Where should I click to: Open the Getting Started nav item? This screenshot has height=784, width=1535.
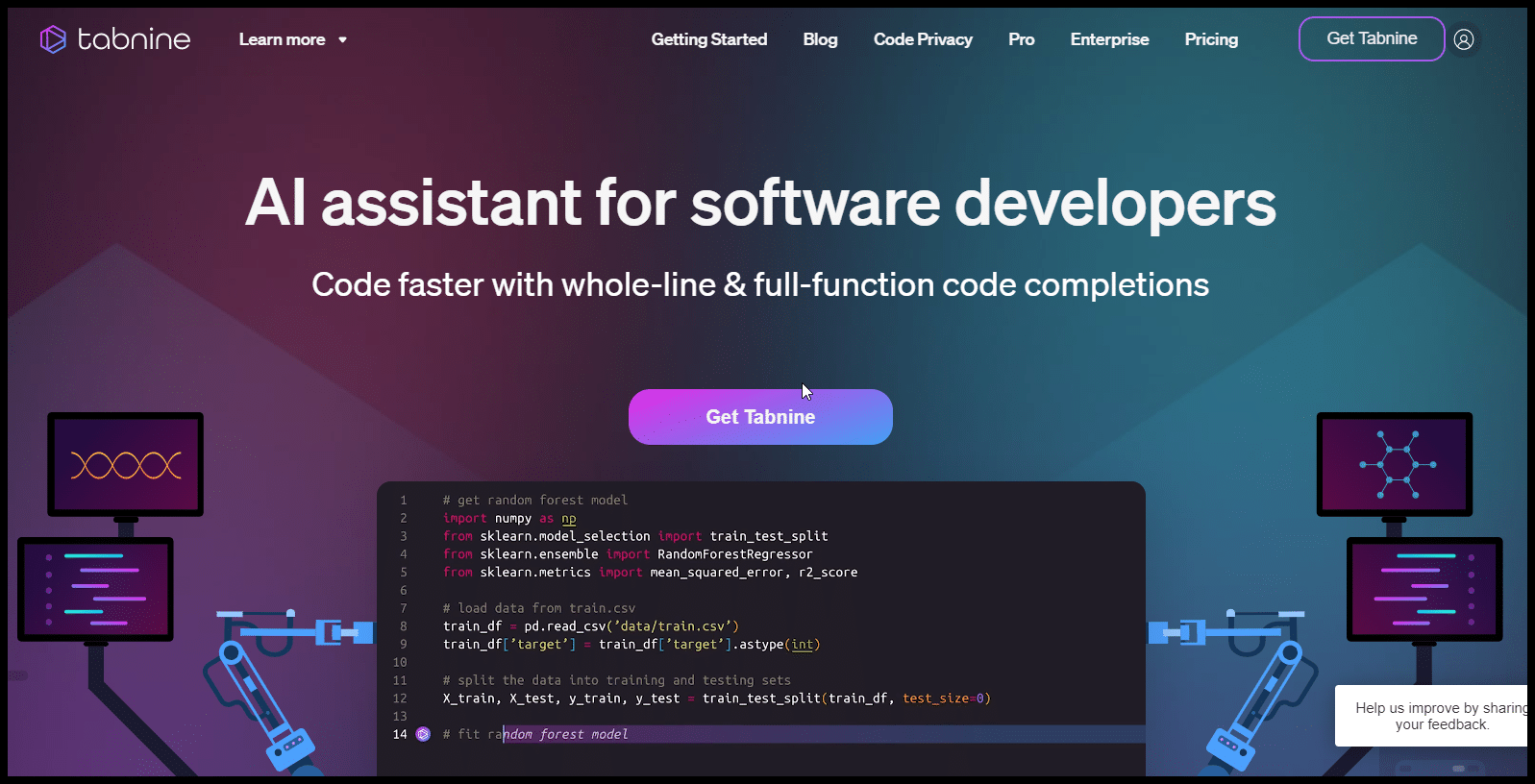coord(709,39)
